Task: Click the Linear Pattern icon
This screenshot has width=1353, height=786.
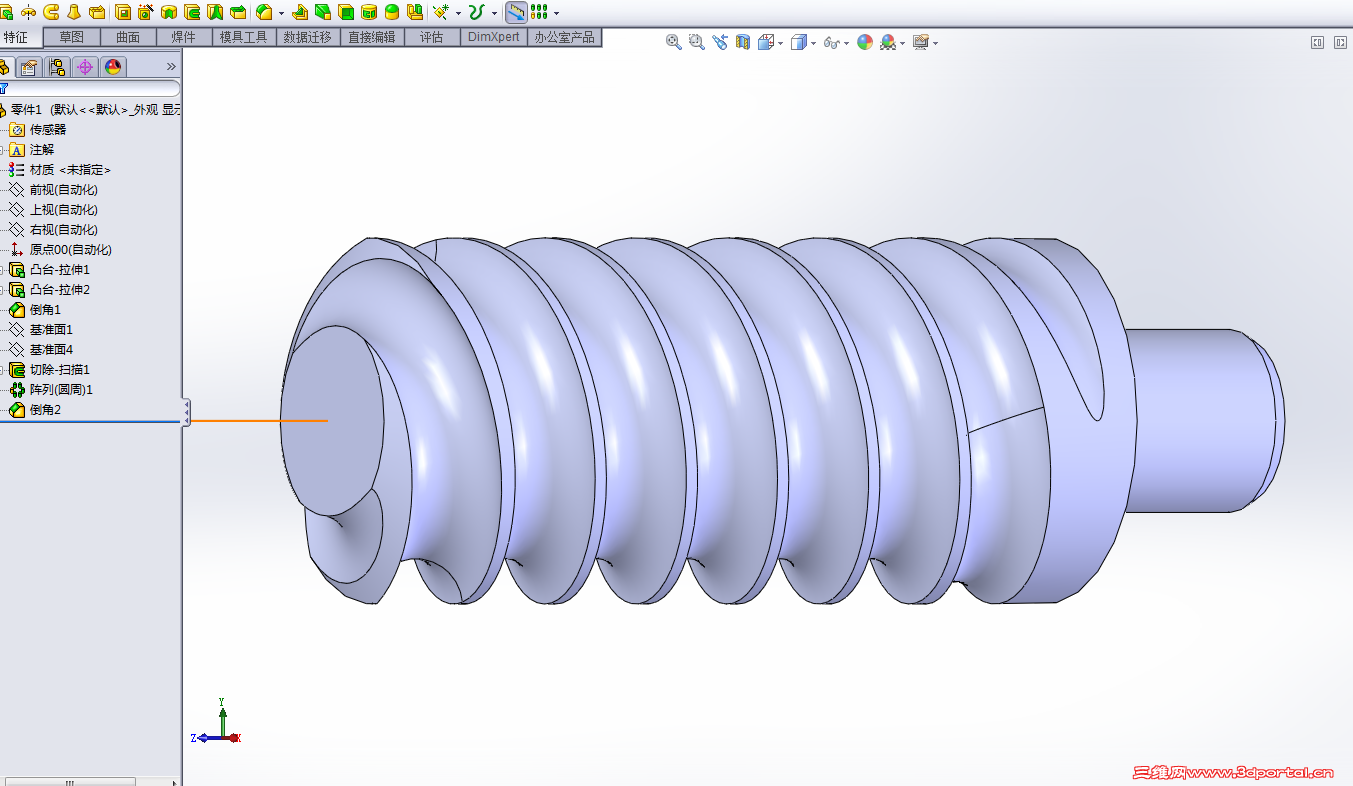Action: (539, 12)
